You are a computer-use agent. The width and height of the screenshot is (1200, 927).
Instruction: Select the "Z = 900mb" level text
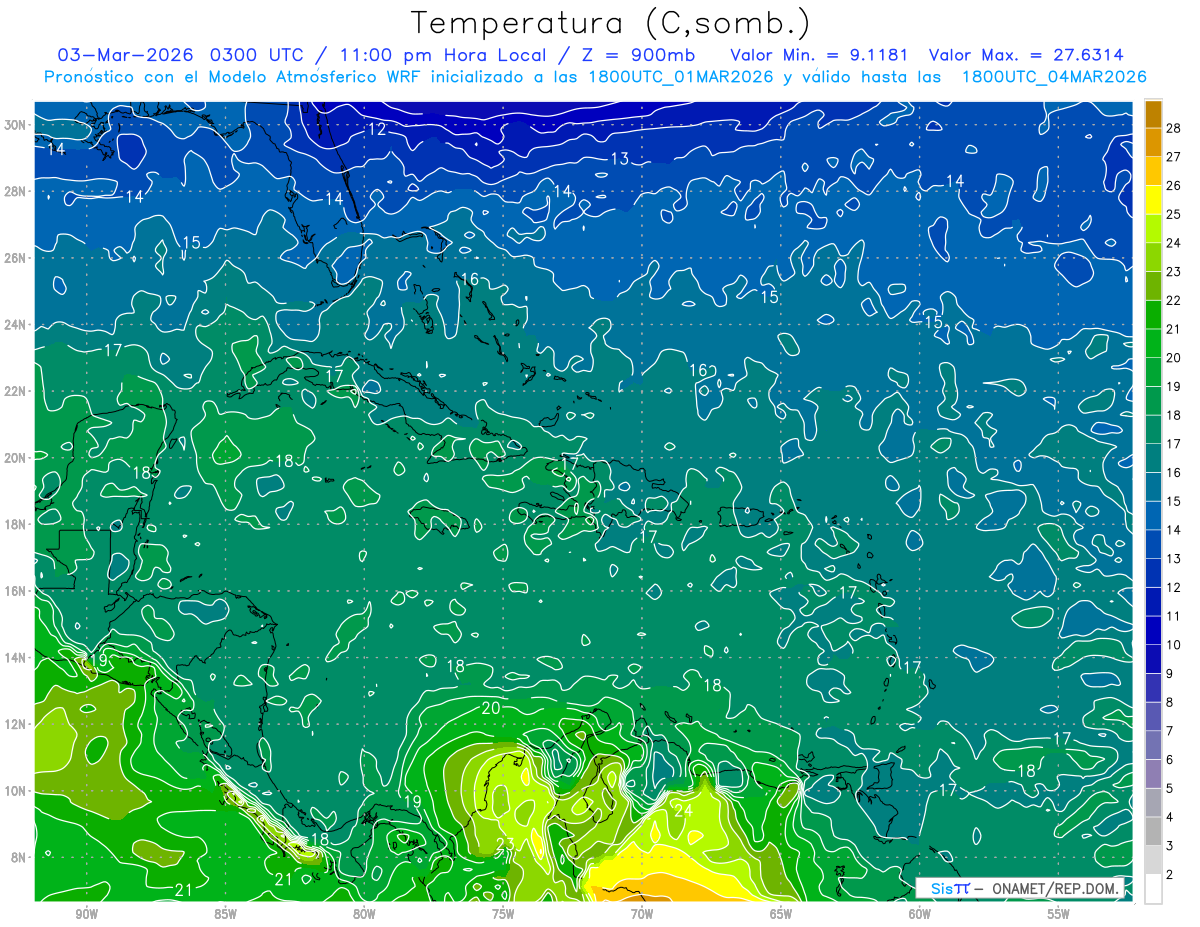point(641,55)
